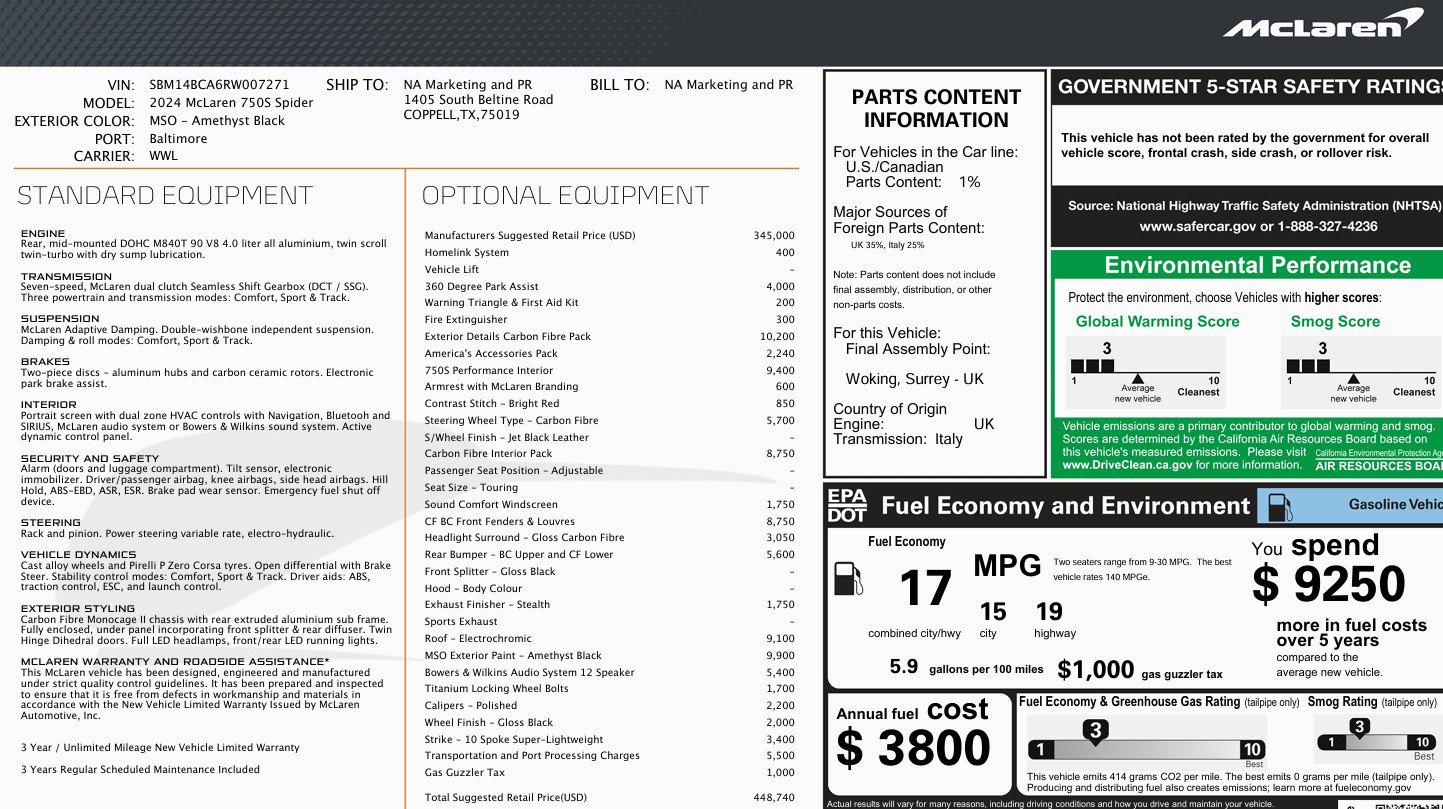Open the www.DriveClean.ca.gov link
Screen dimensions: 1443x809
tap(1127, 465)
